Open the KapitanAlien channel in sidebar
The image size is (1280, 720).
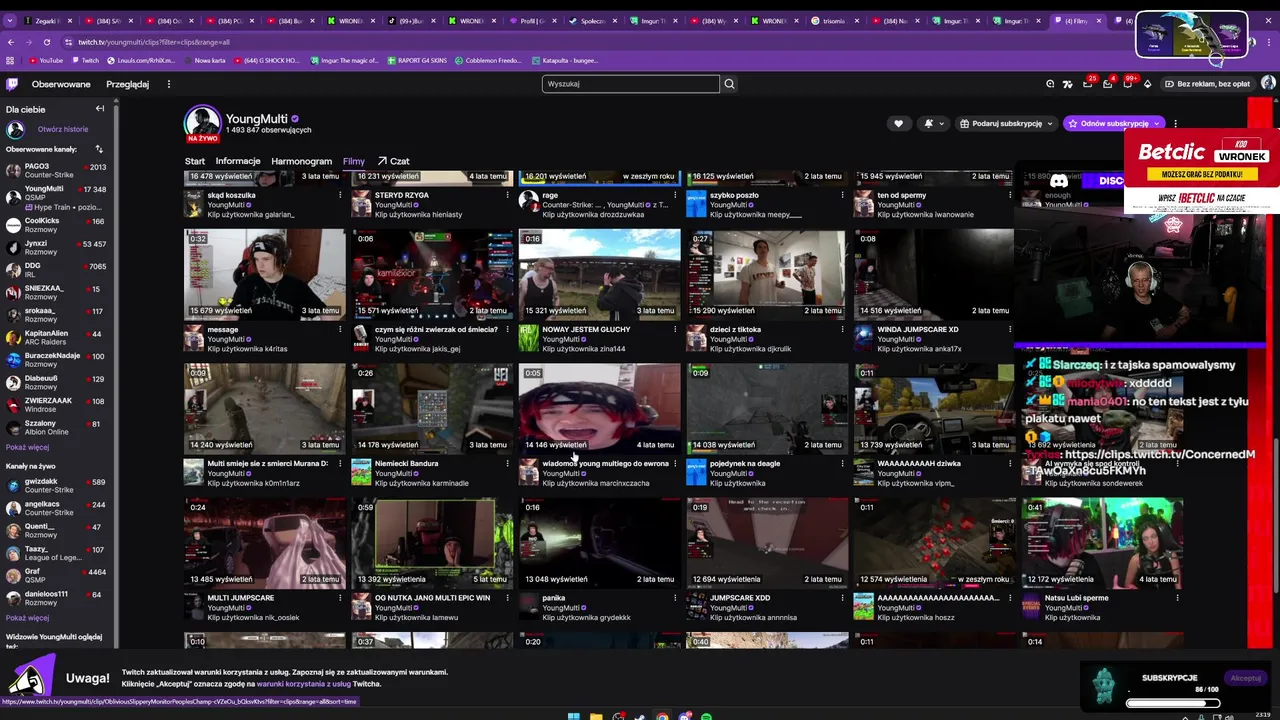coord(56,337)
